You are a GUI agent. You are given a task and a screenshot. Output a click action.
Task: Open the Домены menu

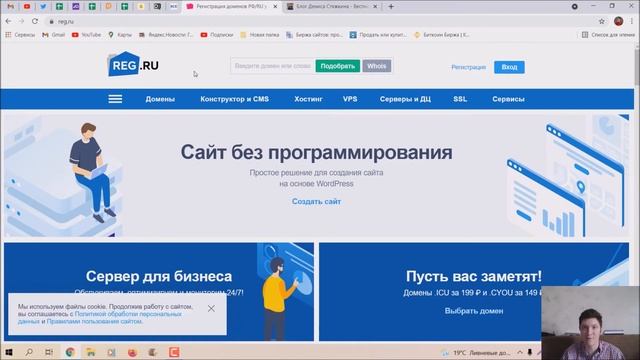160,99
